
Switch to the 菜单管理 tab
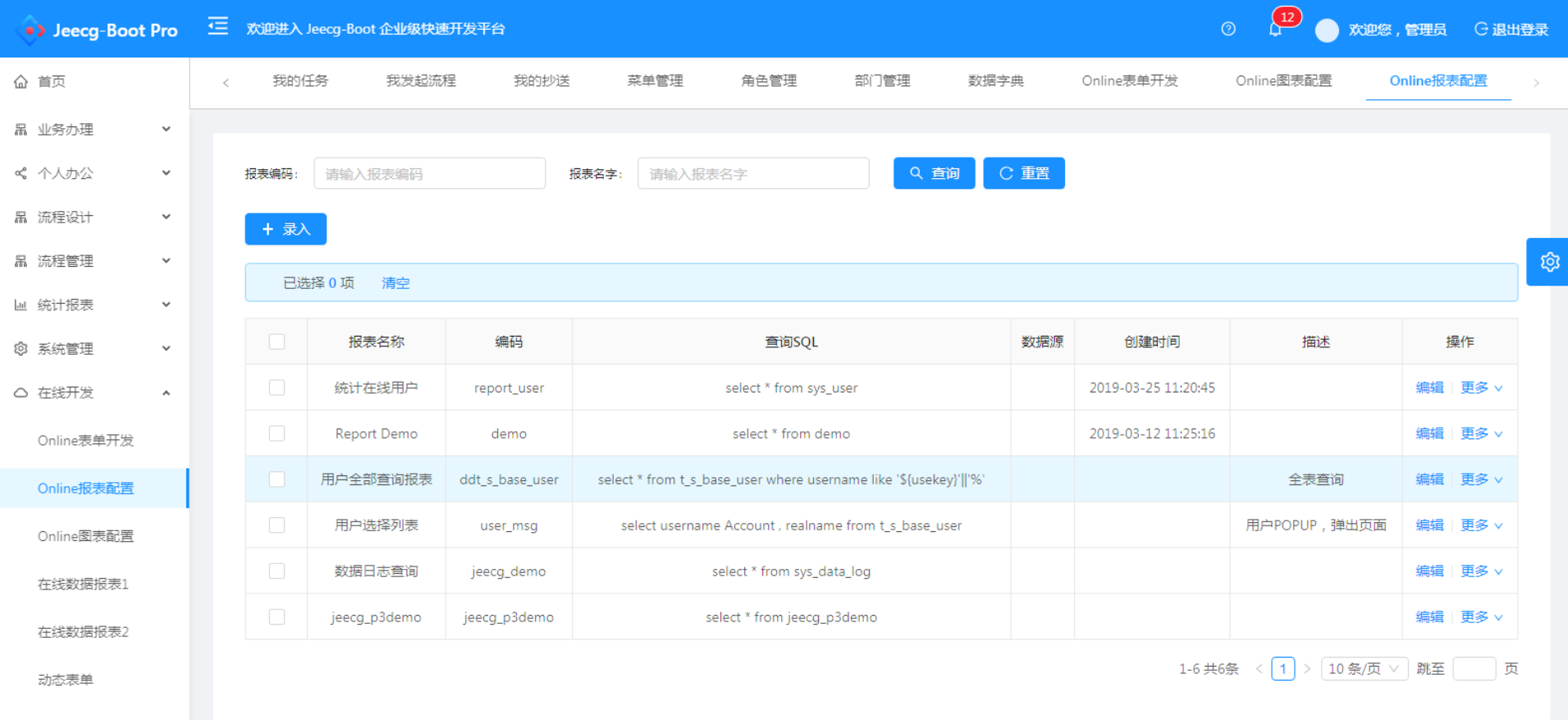pyautogui.click(x=655, y=80)
